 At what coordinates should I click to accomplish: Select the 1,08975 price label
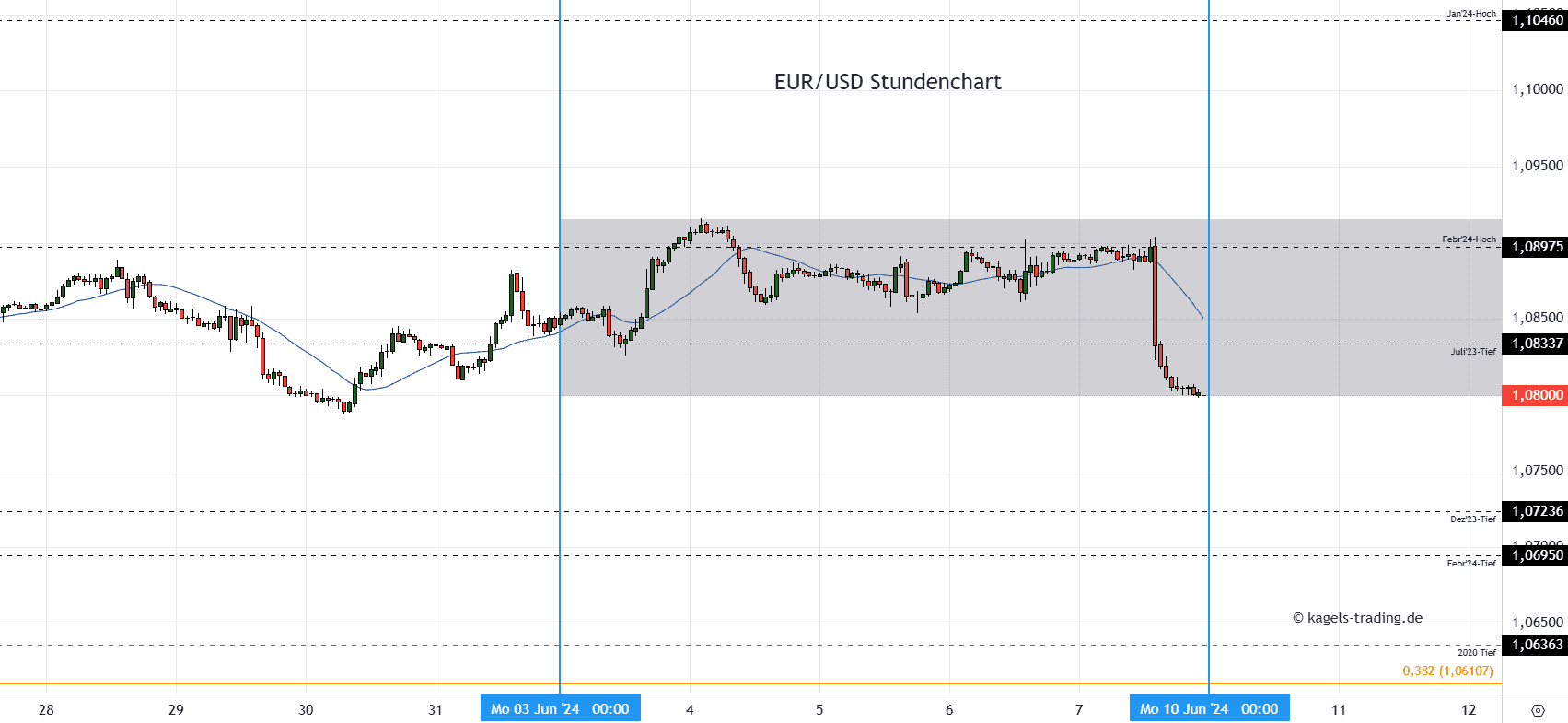[1535, 247]
